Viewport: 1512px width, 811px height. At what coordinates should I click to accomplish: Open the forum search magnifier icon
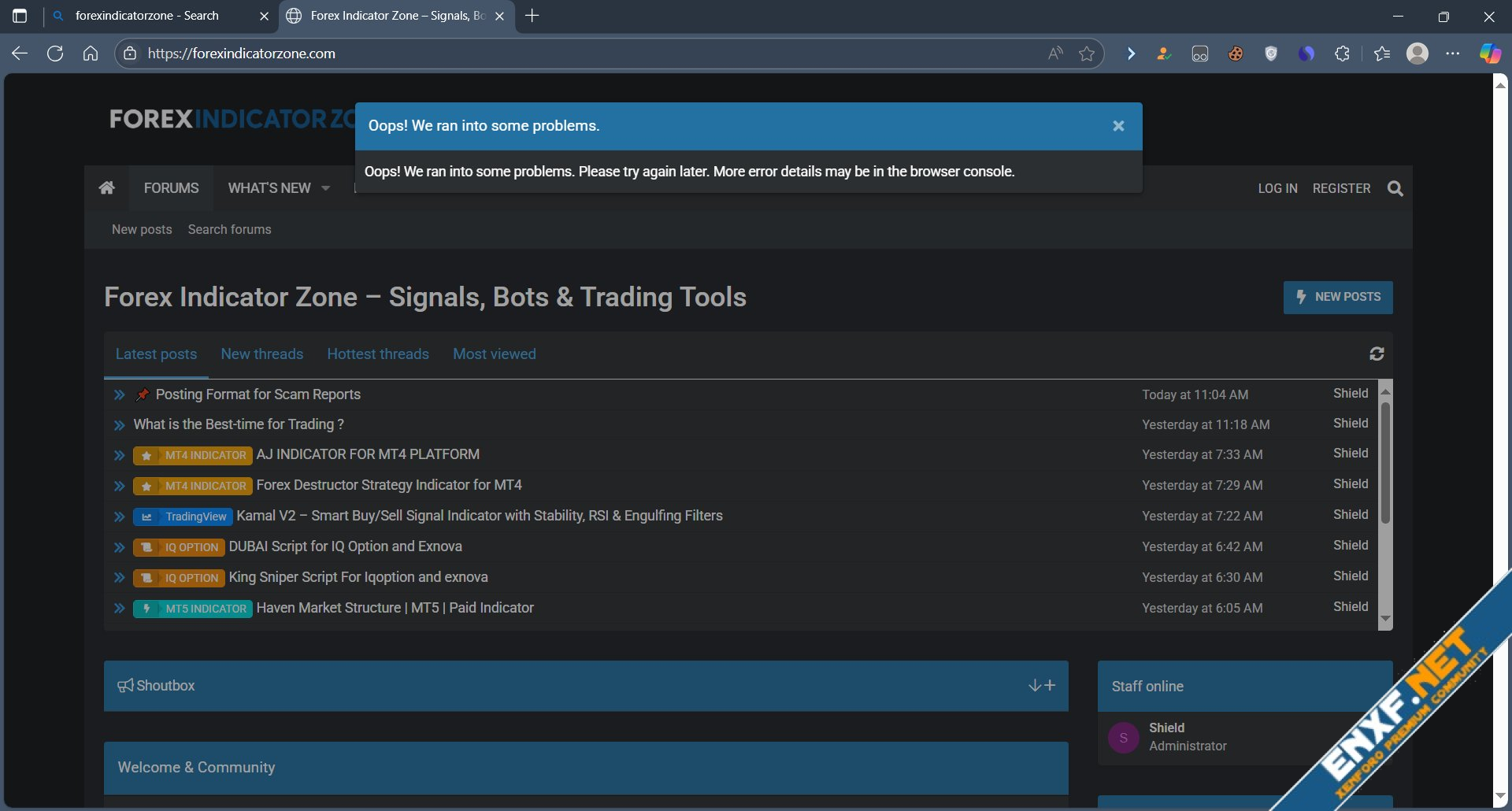click(1395, 188)
